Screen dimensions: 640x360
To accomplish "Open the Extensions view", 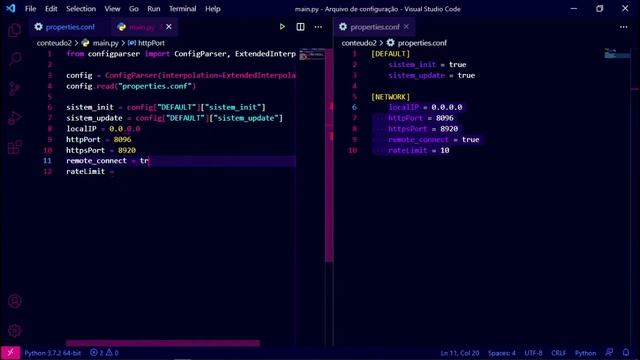I will [15, 147].
